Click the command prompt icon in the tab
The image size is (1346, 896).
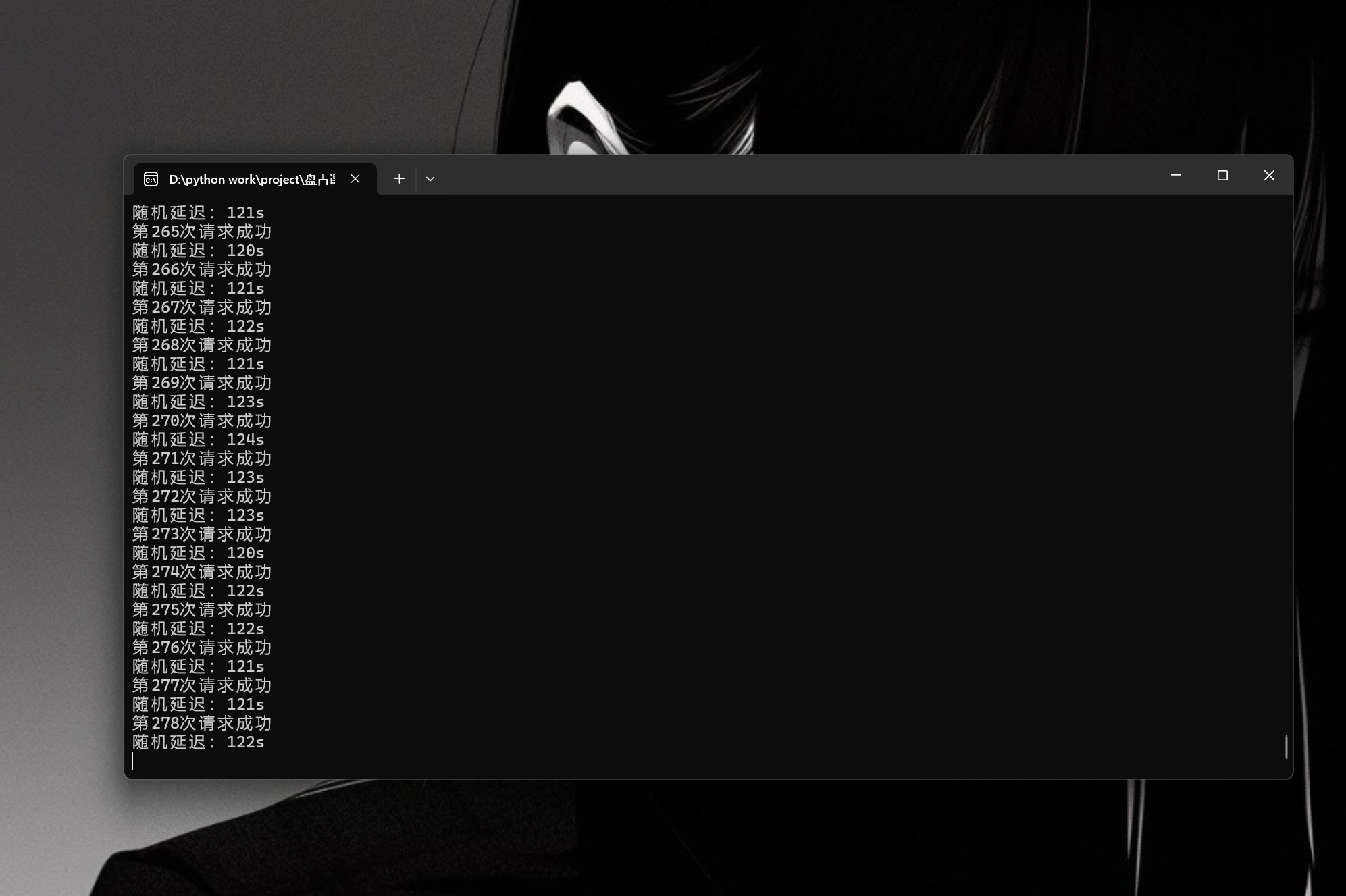pyautogui.click(x=151, y=179)
